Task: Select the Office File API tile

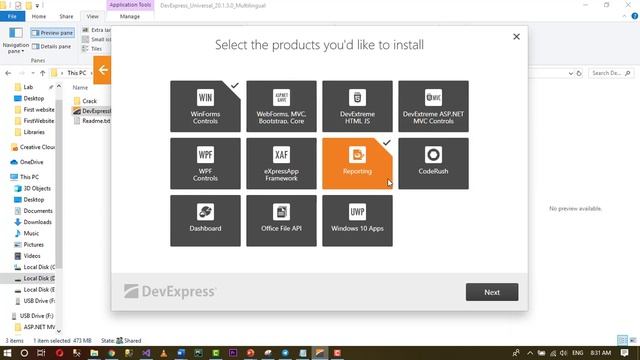Action: point(281,220)
